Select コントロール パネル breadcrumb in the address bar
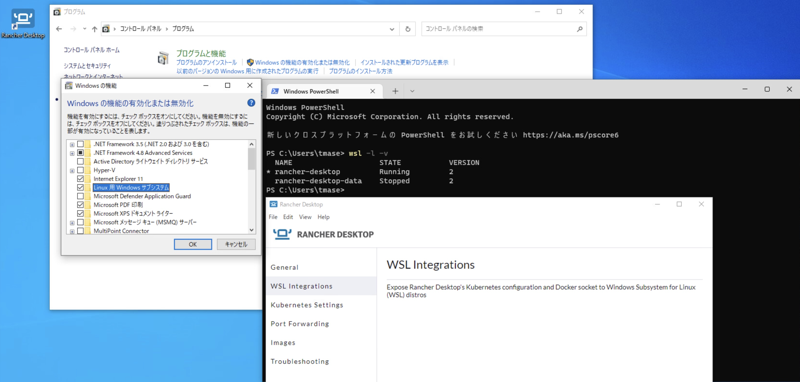This screenshot has width=800, height=382. [141, 29]
